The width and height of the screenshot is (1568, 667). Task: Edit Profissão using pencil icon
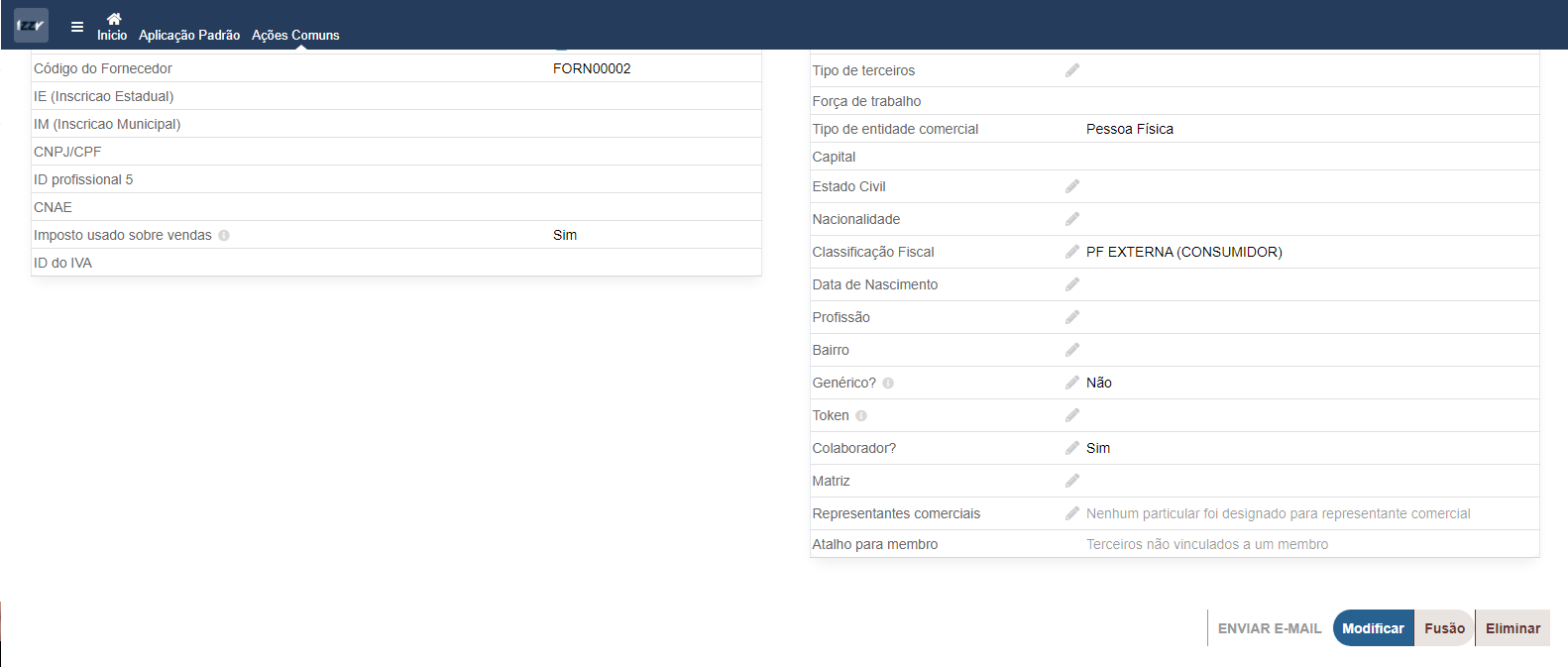1072,317
